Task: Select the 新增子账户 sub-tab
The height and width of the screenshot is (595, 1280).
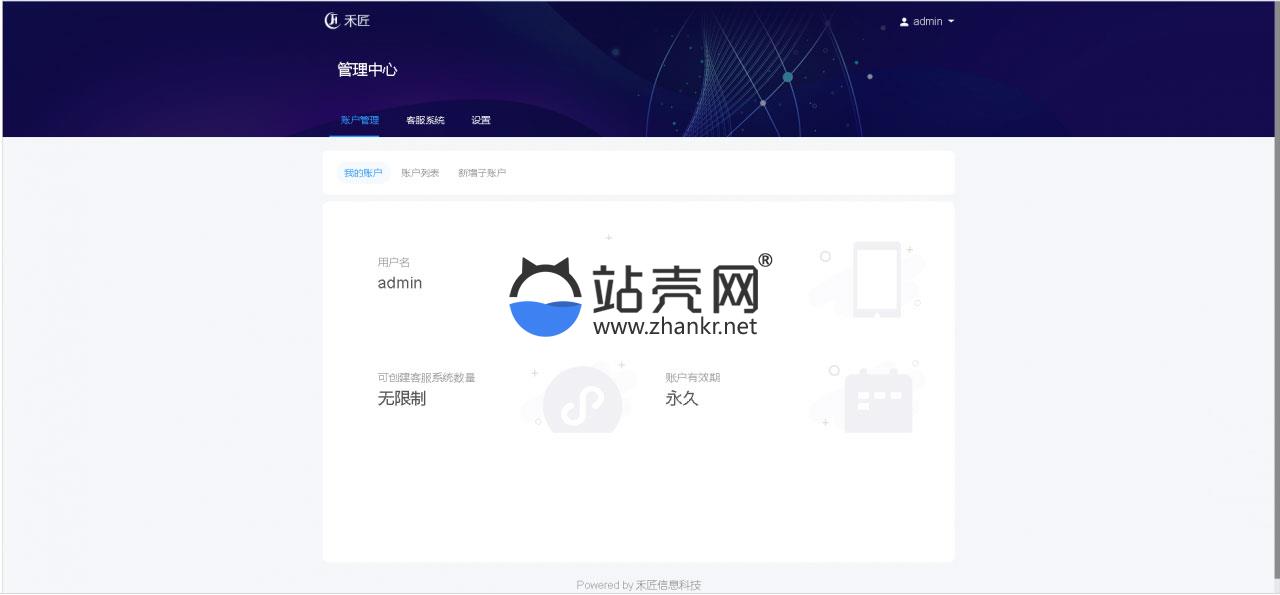Action: pyautogui.click(x=482, y=173)
